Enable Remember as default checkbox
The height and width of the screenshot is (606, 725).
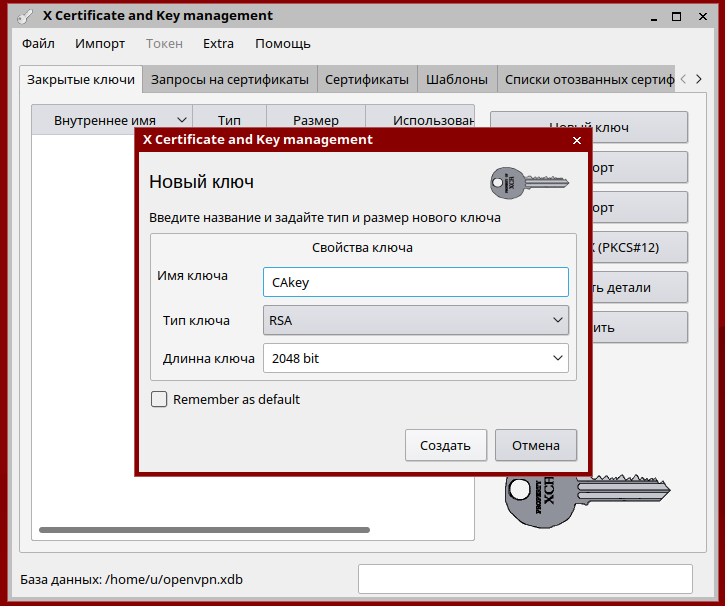pos(159,400)
